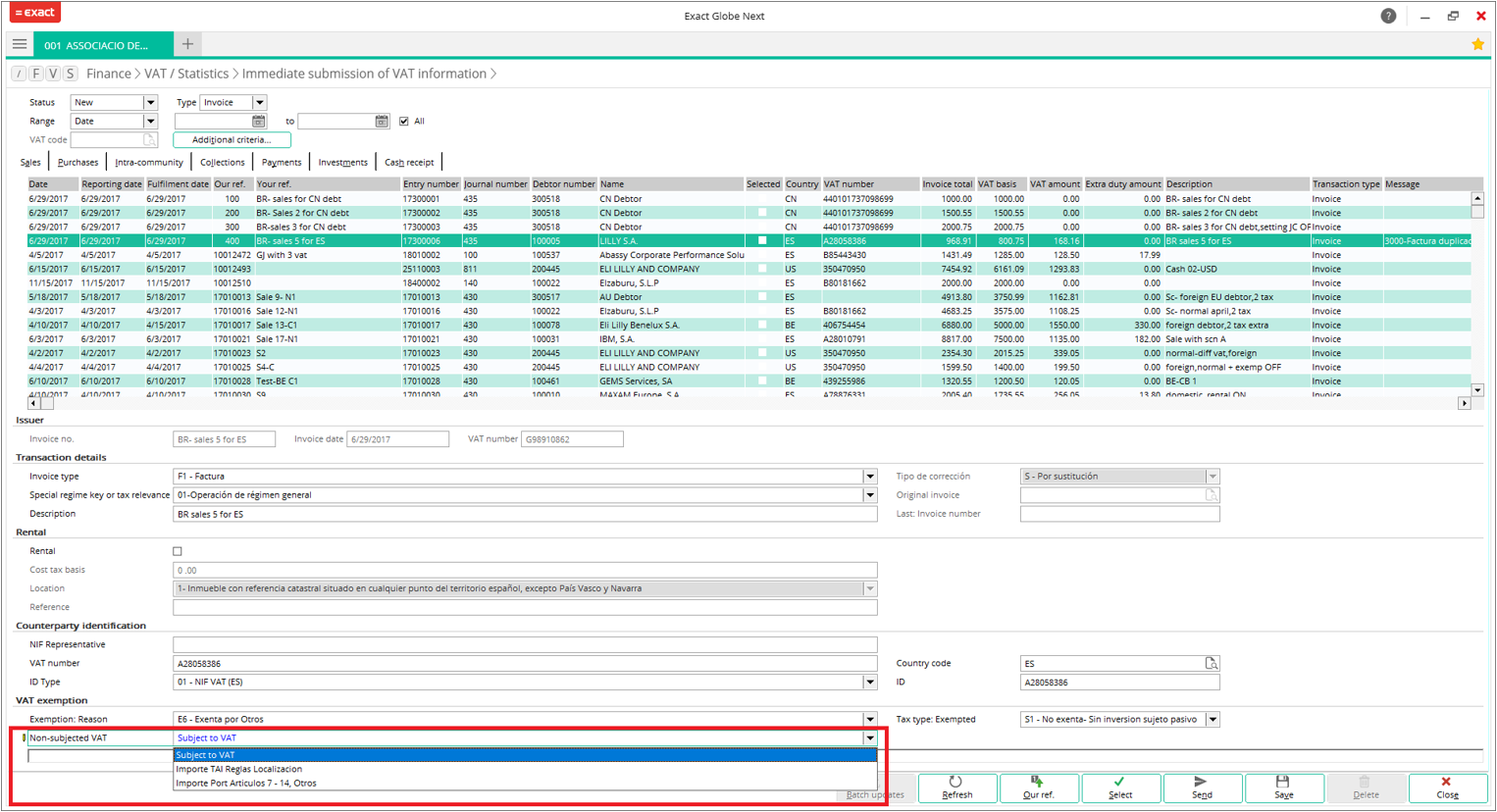Image resolution: width=1497 pixels, height=812 pixels.
Task: Switch to the Intra-community tab
Action: (x=149, y=163)
